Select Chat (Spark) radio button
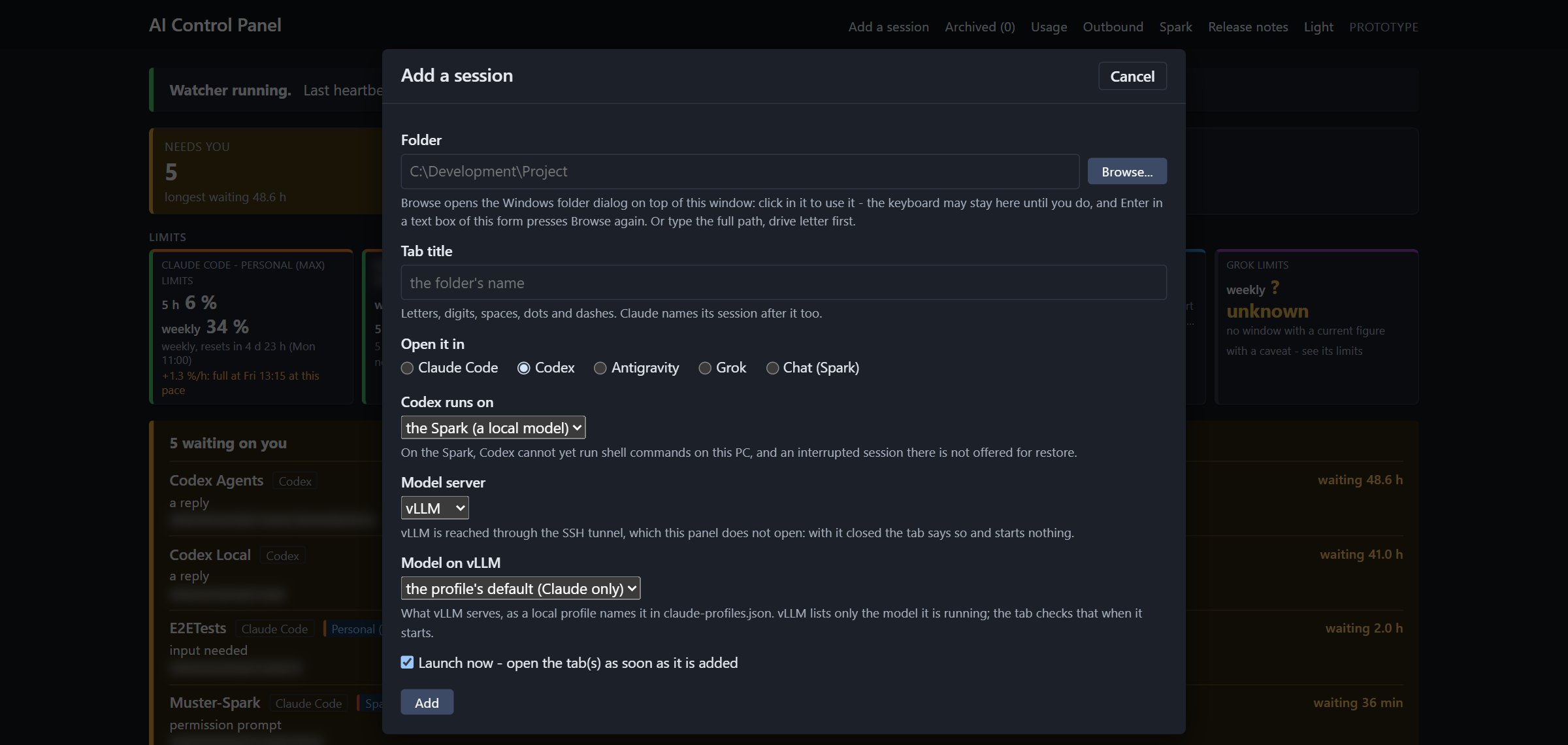The height and width of the screenshot is (745, 1568). pos(772,368)
